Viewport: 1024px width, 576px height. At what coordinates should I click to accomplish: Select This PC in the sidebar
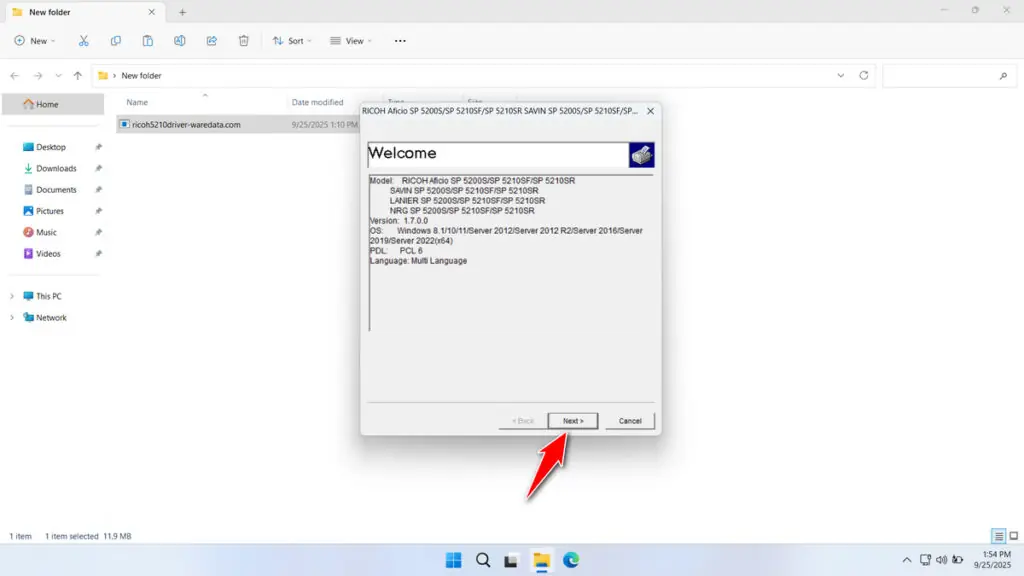[x=48, y=296]
